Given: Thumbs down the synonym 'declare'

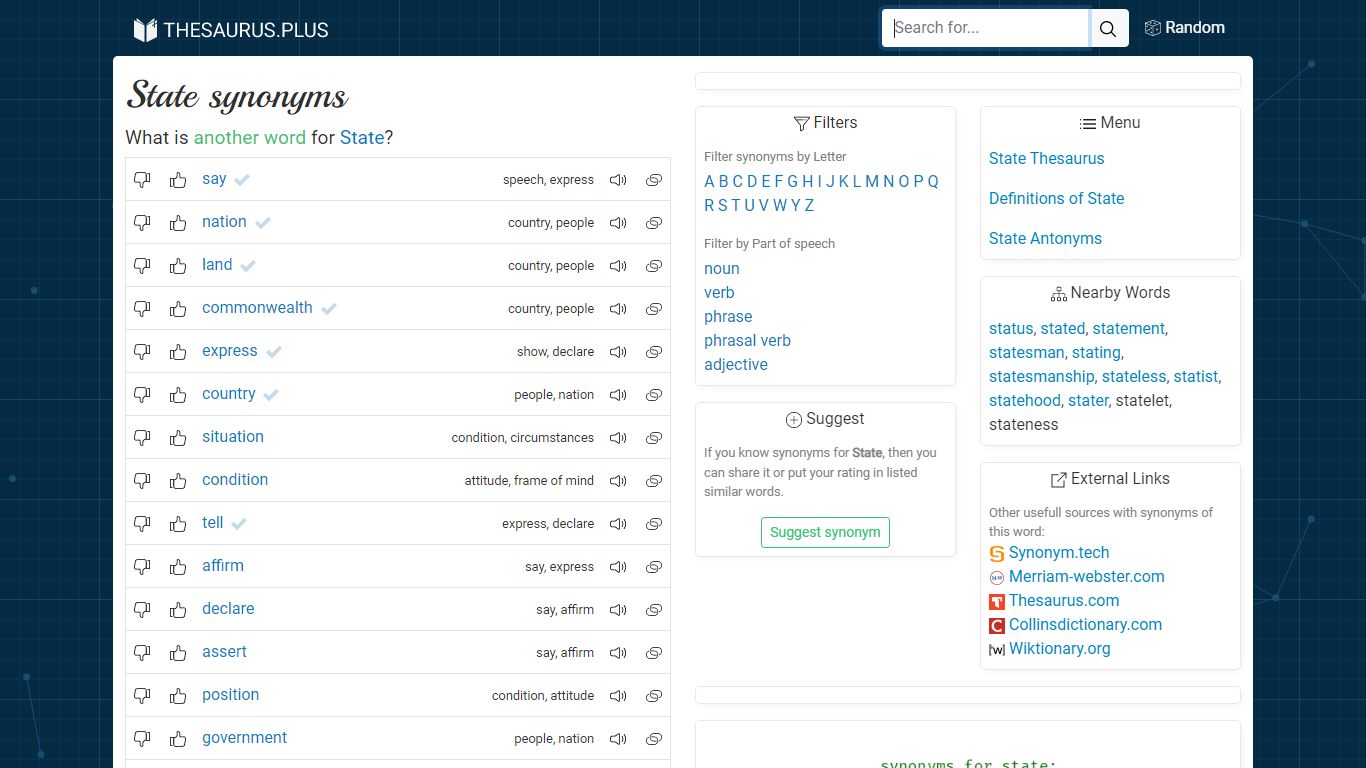Looking at the screenshot, I should [142, 610].
